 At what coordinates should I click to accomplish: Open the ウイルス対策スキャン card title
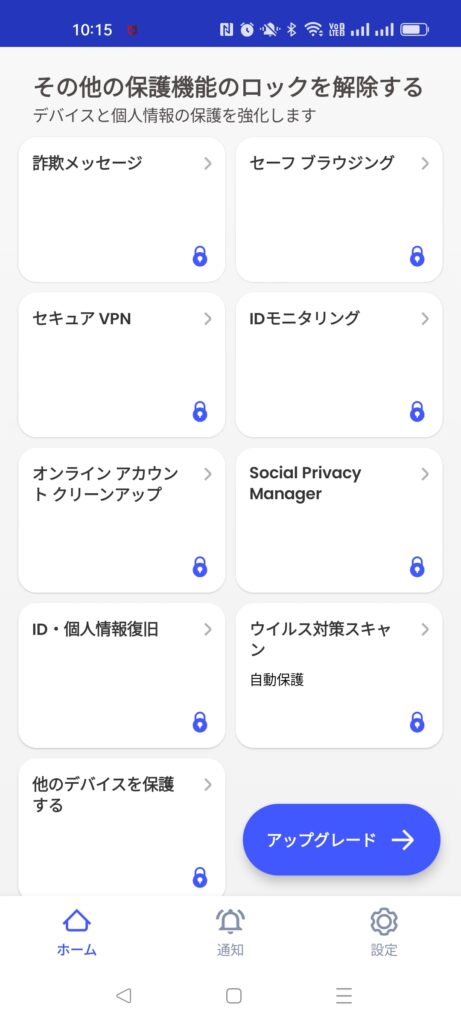pyautogui.click(x=320, y=639)
